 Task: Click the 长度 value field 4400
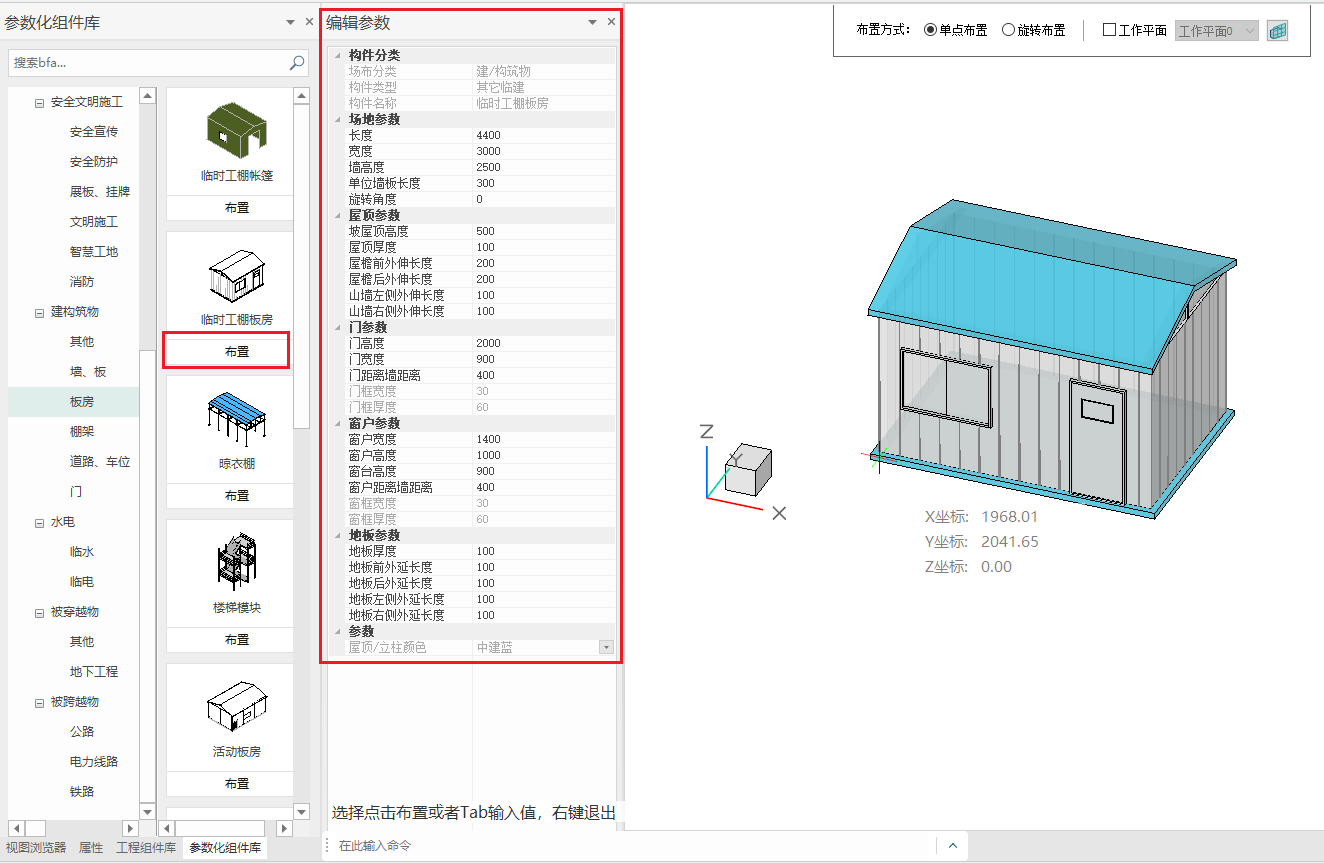tap(545, 135)
